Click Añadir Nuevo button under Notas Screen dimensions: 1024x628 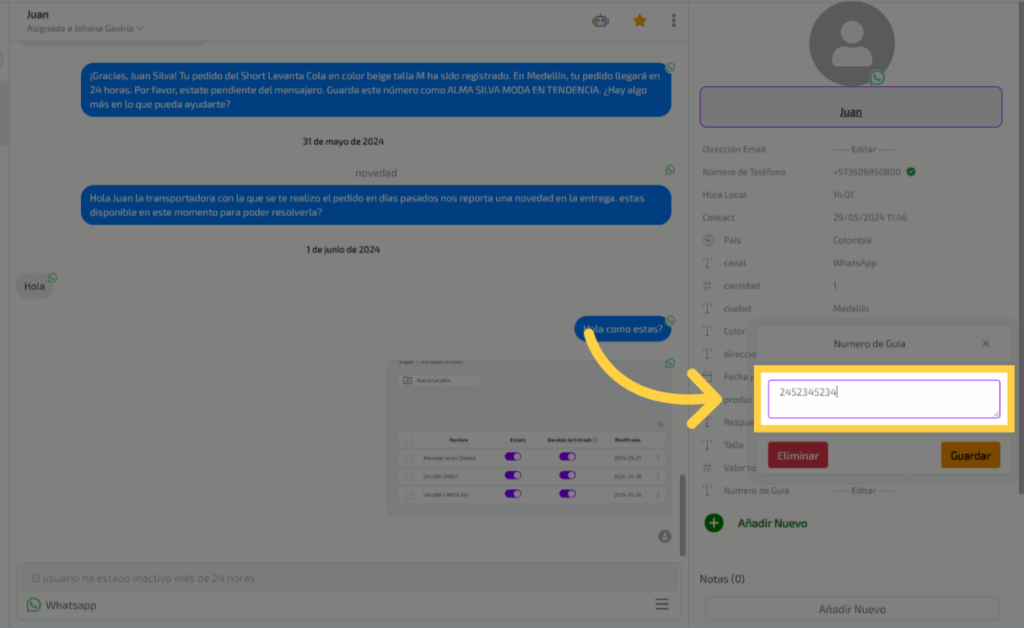(x=852, y=609)
